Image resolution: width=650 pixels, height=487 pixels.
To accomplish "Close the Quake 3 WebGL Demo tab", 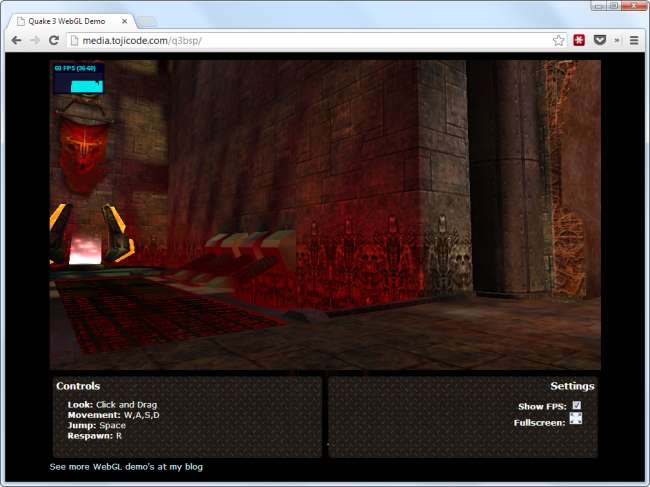I will (x=124, y=21).
